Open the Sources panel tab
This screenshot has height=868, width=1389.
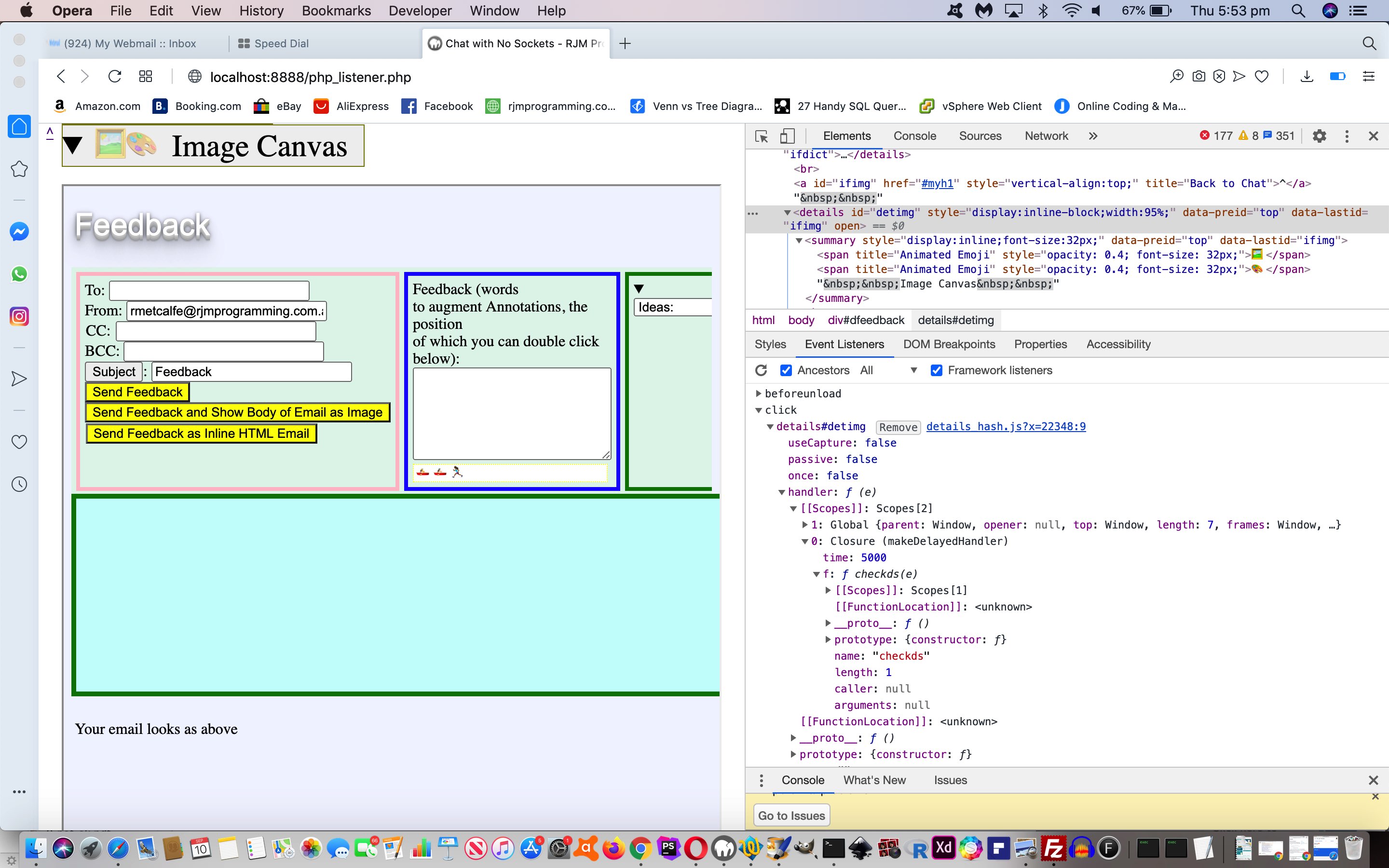(x=979, y=136)
